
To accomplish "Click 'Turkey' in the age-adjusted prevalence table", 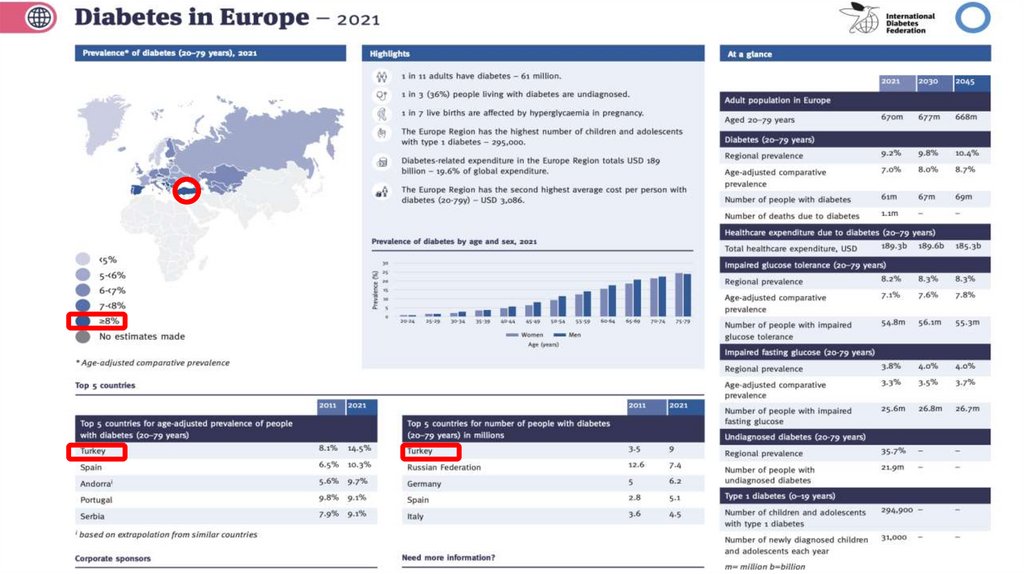I will tap(93, 451).
